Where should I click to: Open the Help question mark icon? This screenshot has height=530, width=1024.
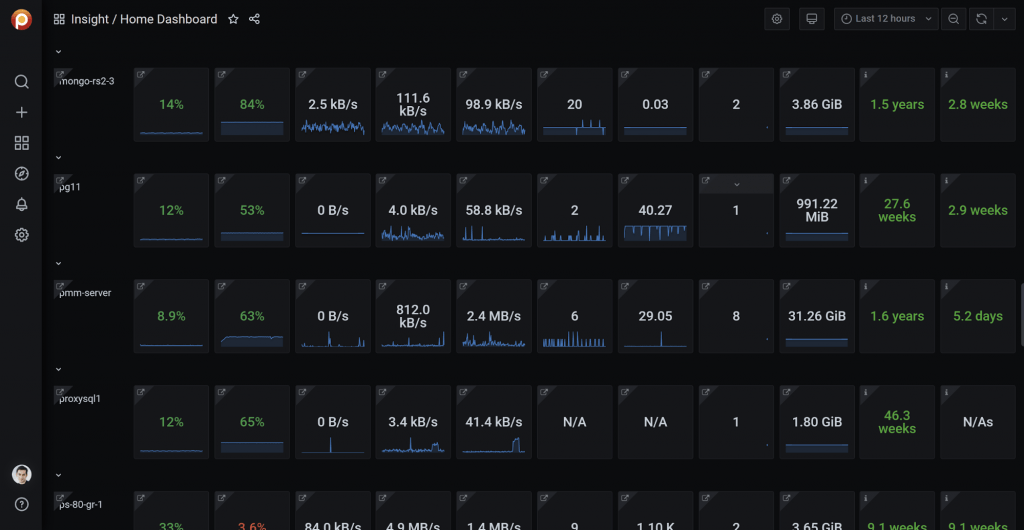pos(22,504)
